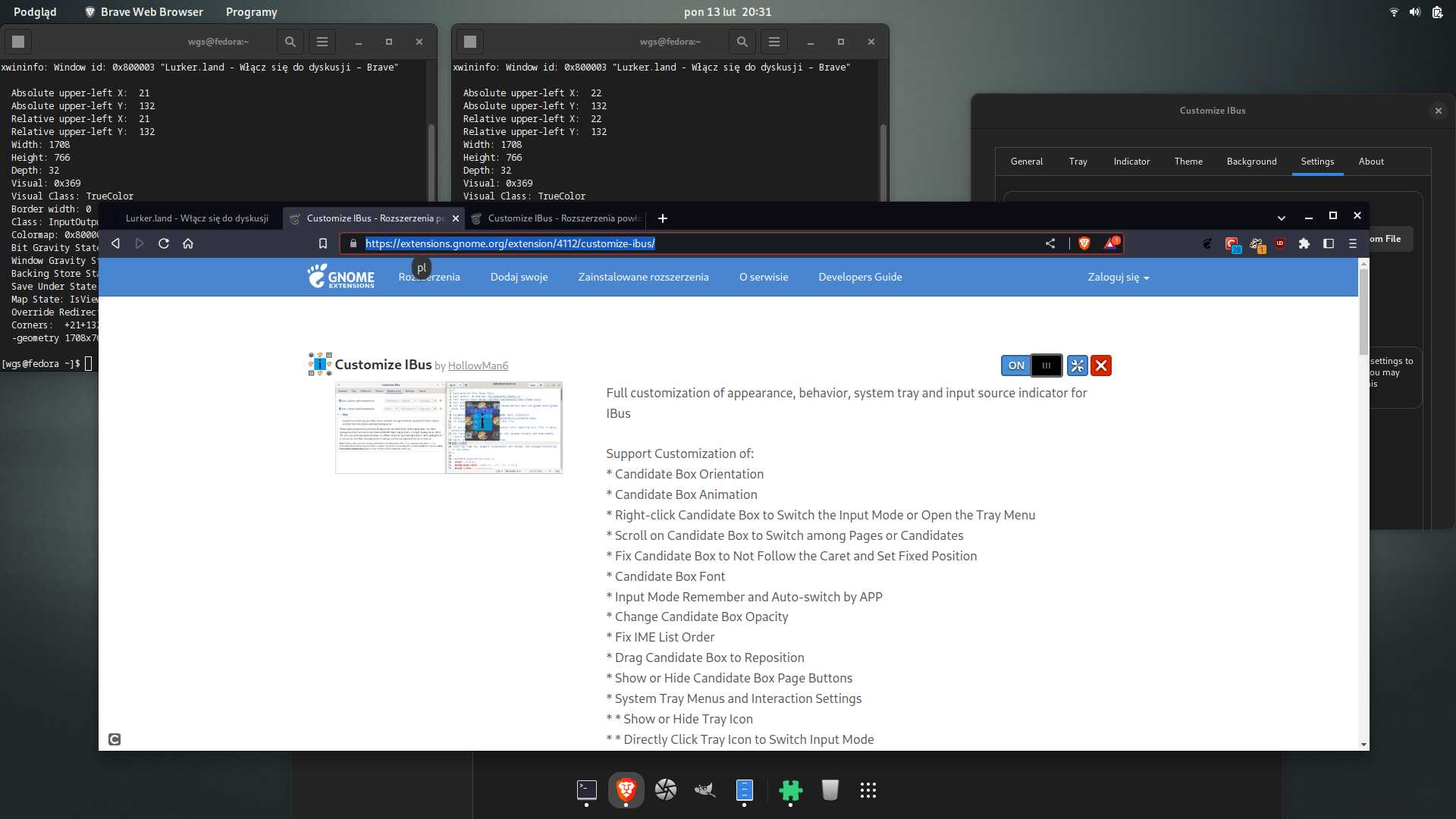Image resolution: width=1456 pixels, height=819 pixels.
Task: Open Indicator tab in Customize IBus window
Action: [x=1131, y=162]
